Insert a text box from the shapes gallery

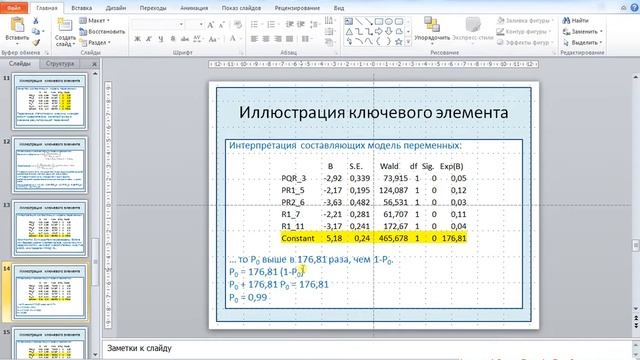tap(349, 21)
